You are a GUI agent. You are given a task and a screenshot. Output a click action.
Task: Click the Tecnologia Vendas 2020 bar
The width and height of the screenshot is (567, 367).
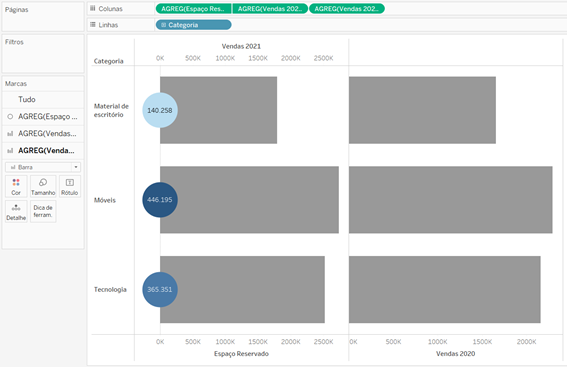[445, 290]
